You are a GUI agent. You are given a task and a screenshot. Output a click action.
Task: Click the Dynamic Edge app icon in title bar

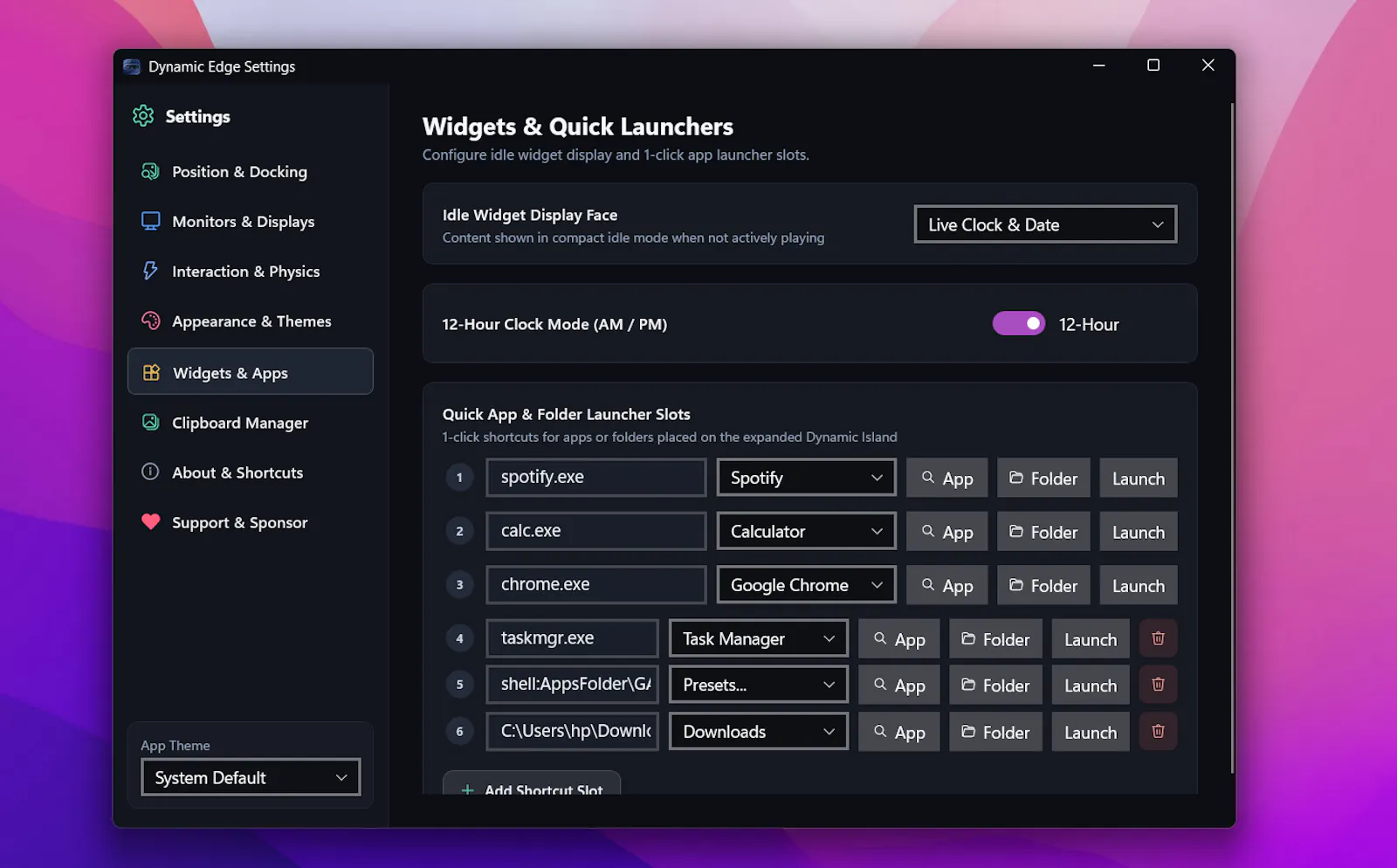(x=132, y=66)
